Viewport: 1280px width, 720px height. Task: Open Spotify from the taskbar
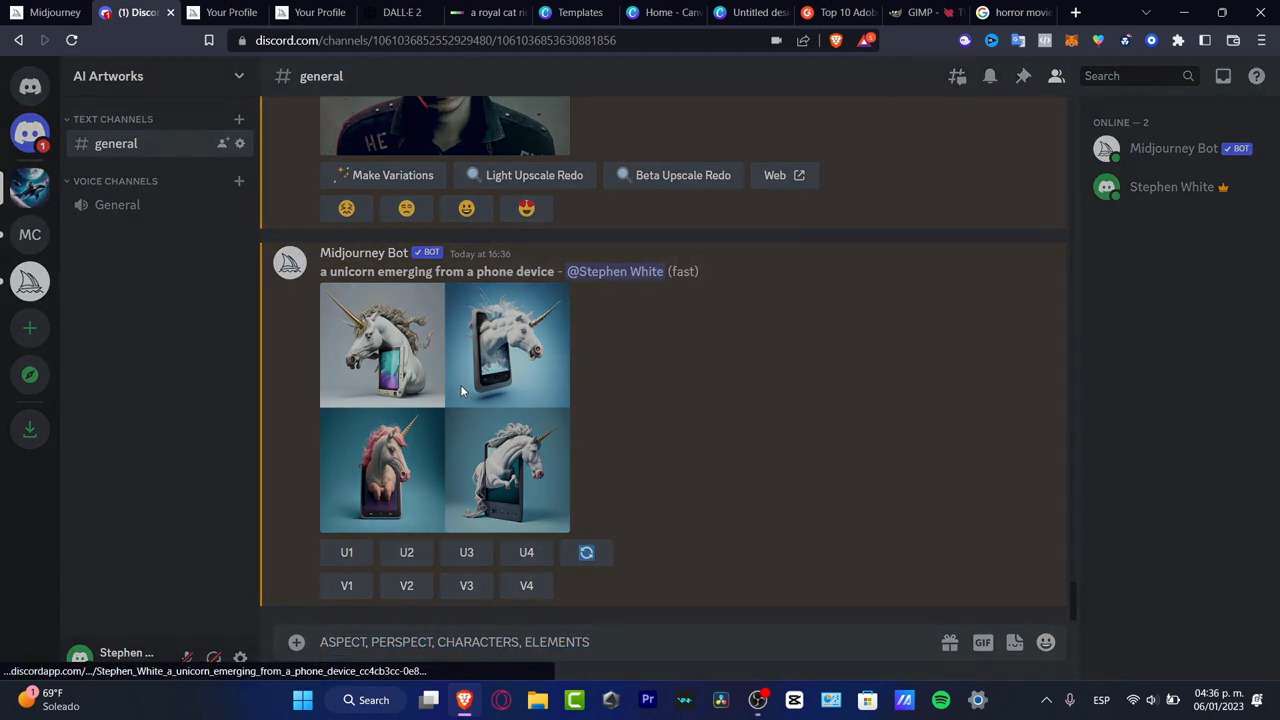[941, 700]
